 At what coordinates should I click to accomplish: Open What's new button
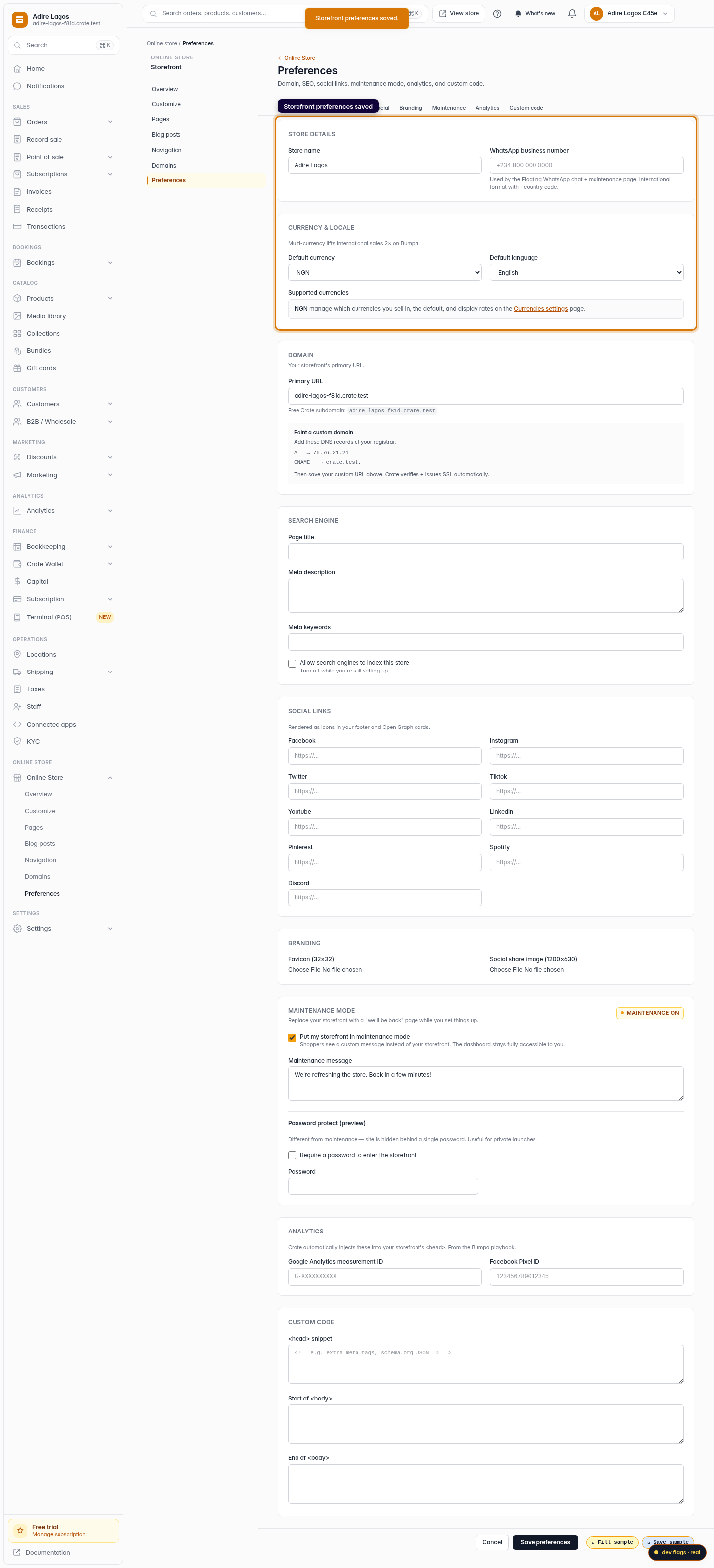535,13
